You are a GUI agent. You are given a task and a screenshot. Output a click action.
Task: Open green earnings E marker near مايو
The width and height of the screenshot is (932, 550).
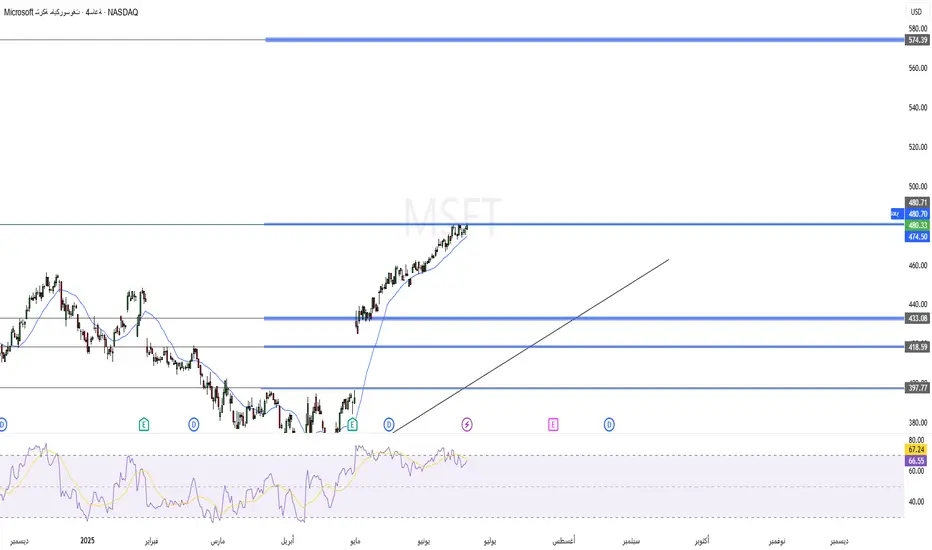coord(352,425)
